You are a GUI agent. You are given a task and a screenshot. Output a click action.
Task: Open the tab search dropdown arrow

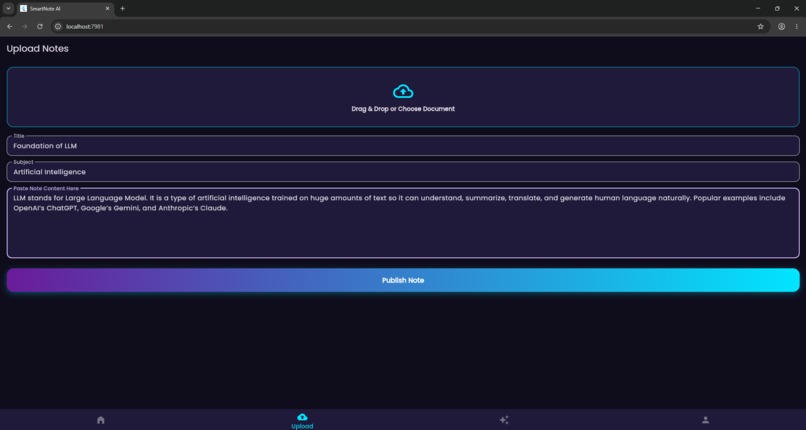[x=8, y=8]
